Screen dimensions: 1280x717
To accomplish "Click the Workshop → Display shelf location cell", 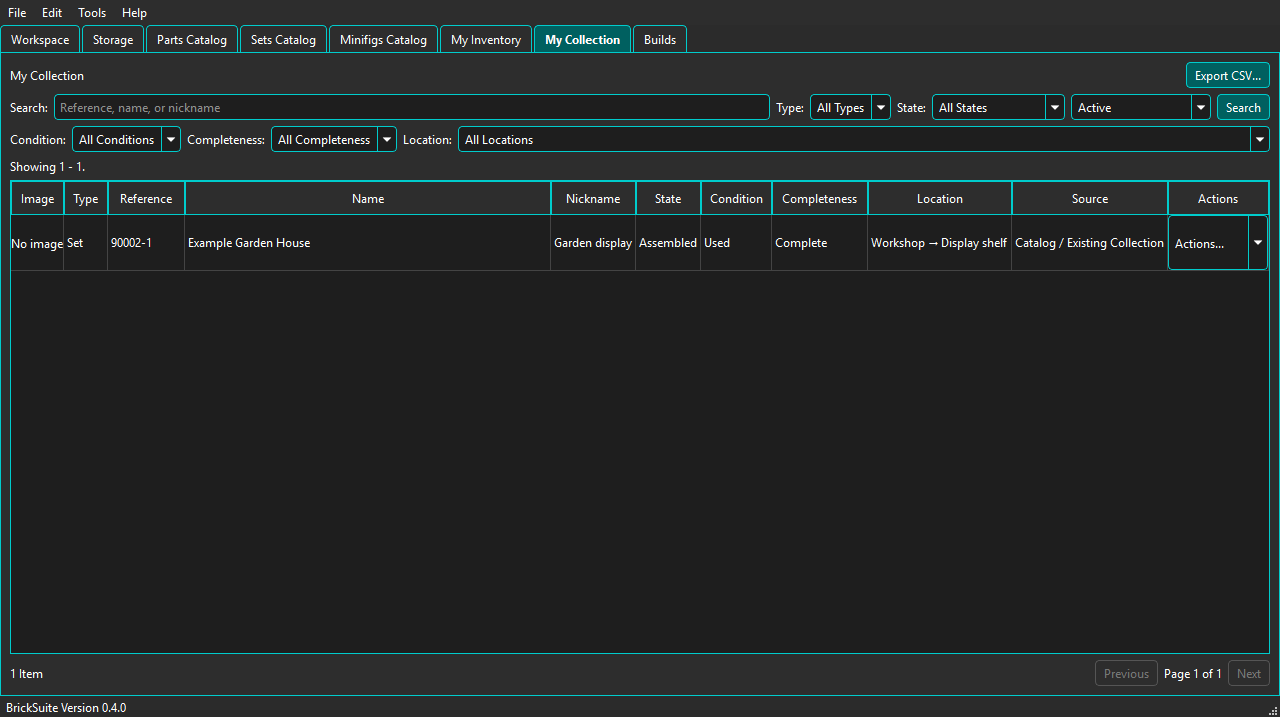I will [940, 243].
